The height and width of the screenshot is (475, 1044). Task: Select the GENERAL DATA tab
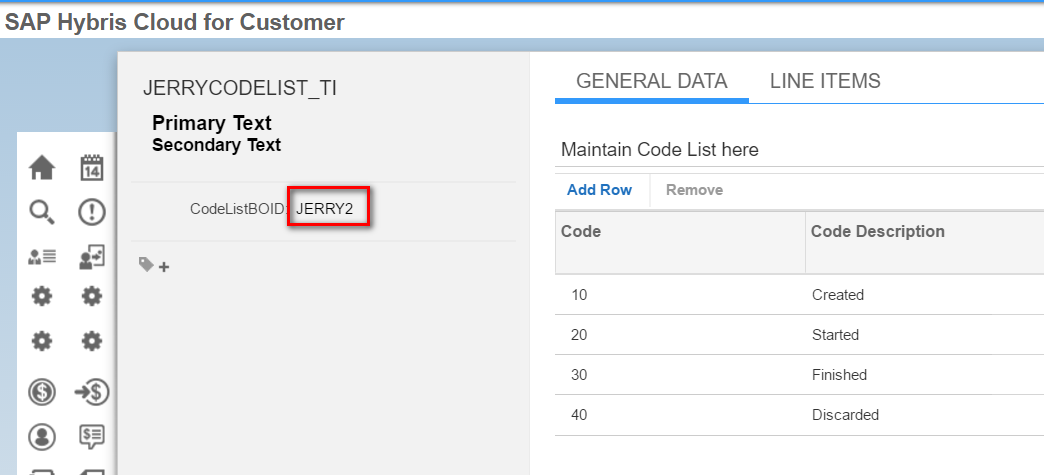(651, 81)
